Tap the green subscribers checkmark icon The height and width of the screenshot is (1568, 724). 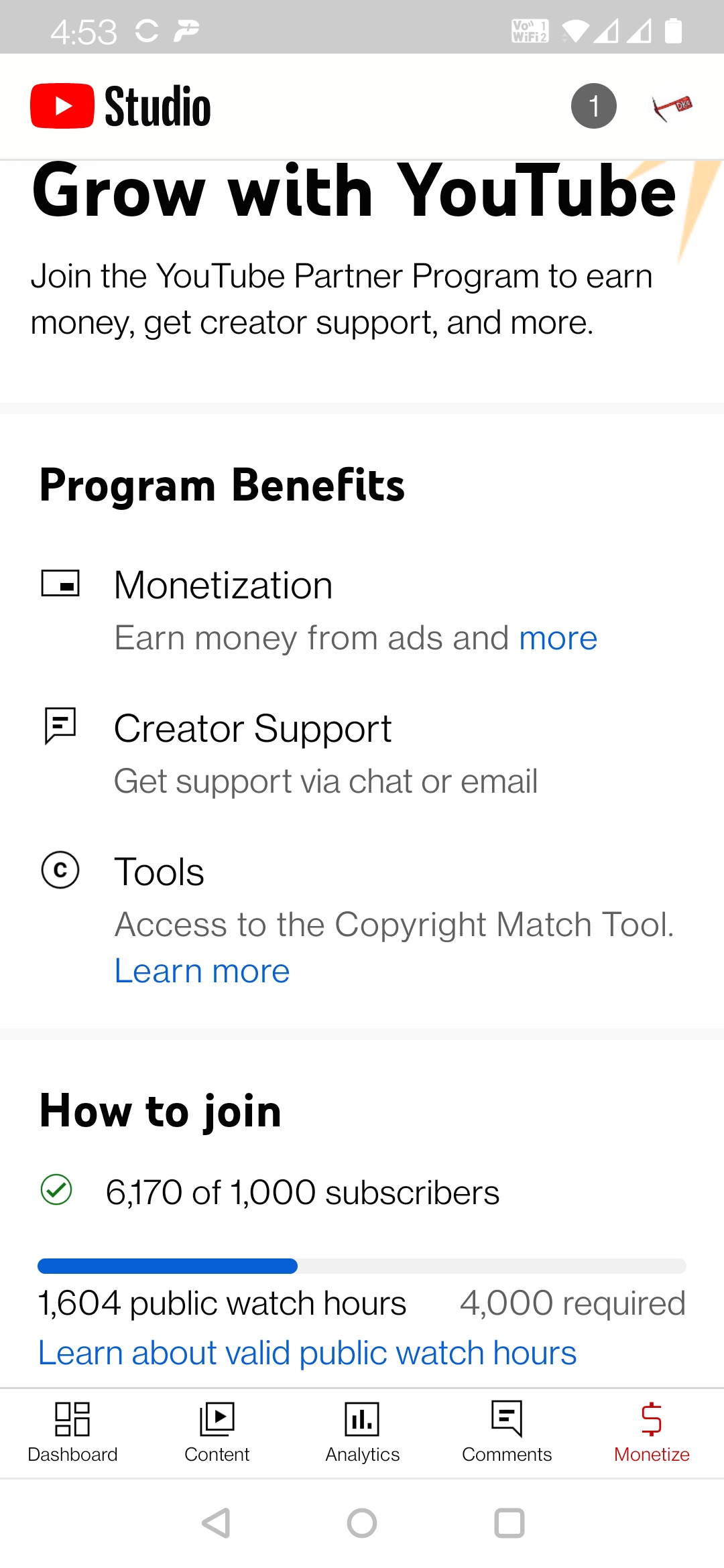(56, 1190)
